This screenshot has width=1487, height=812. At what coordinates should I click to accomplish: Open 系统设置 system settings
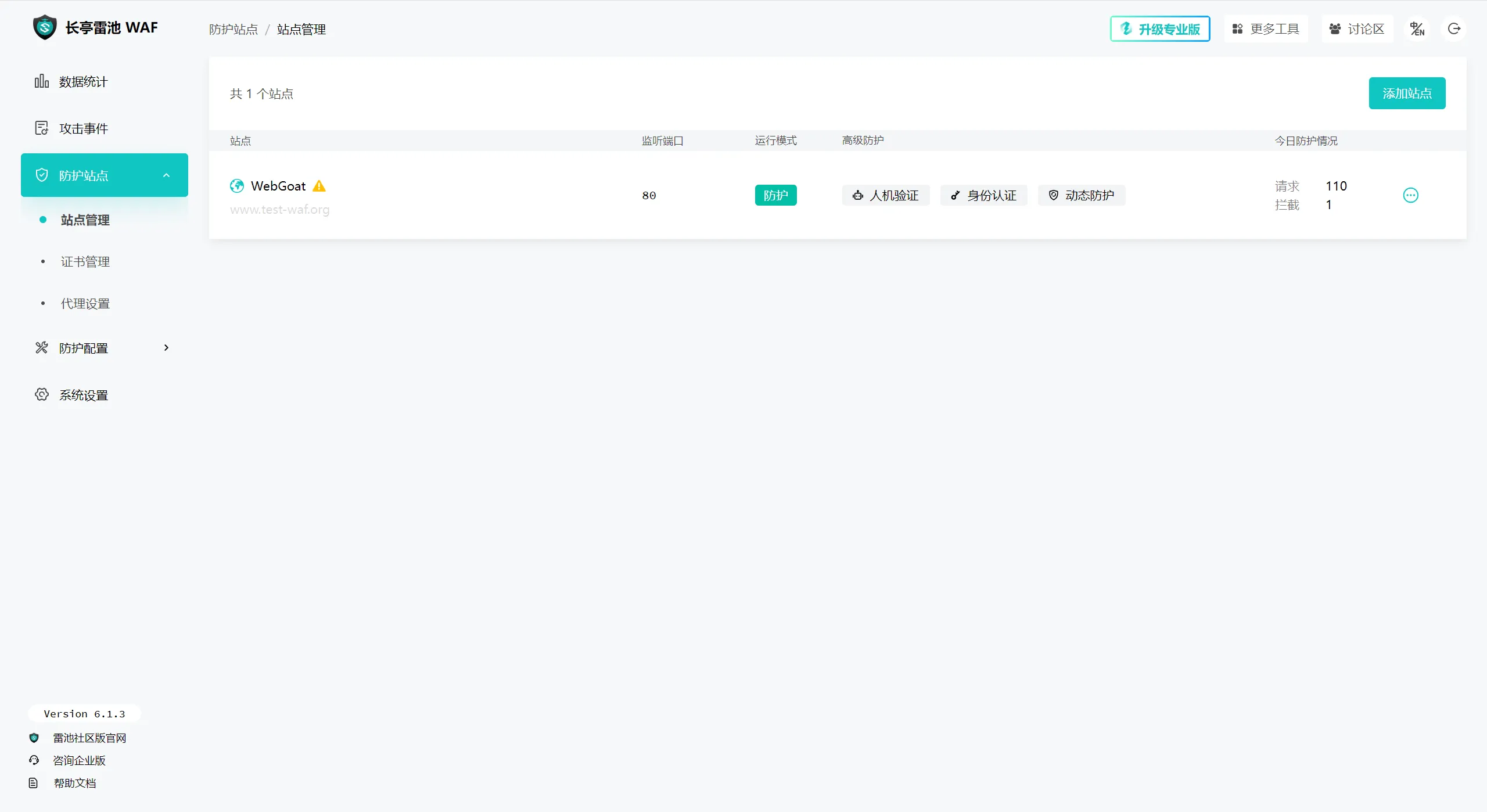83,395
